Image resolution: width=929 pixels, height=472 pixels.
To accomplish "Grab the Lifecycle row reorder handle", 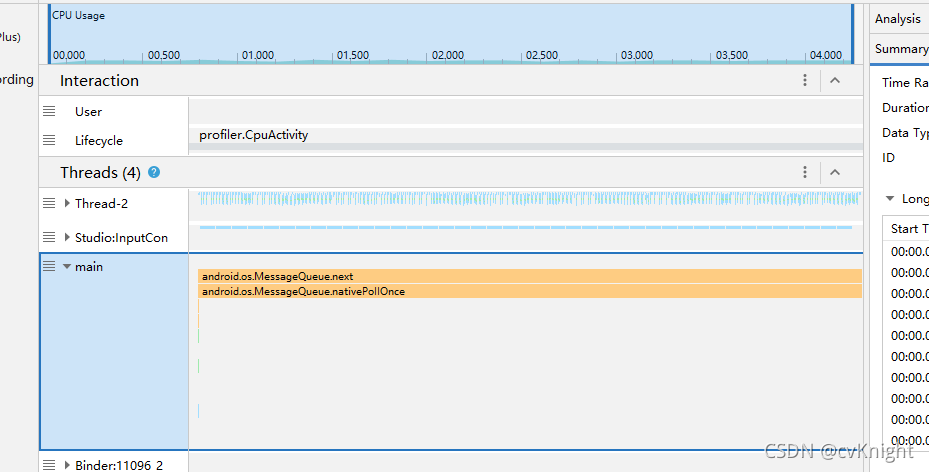I will (x=49, y=140).
